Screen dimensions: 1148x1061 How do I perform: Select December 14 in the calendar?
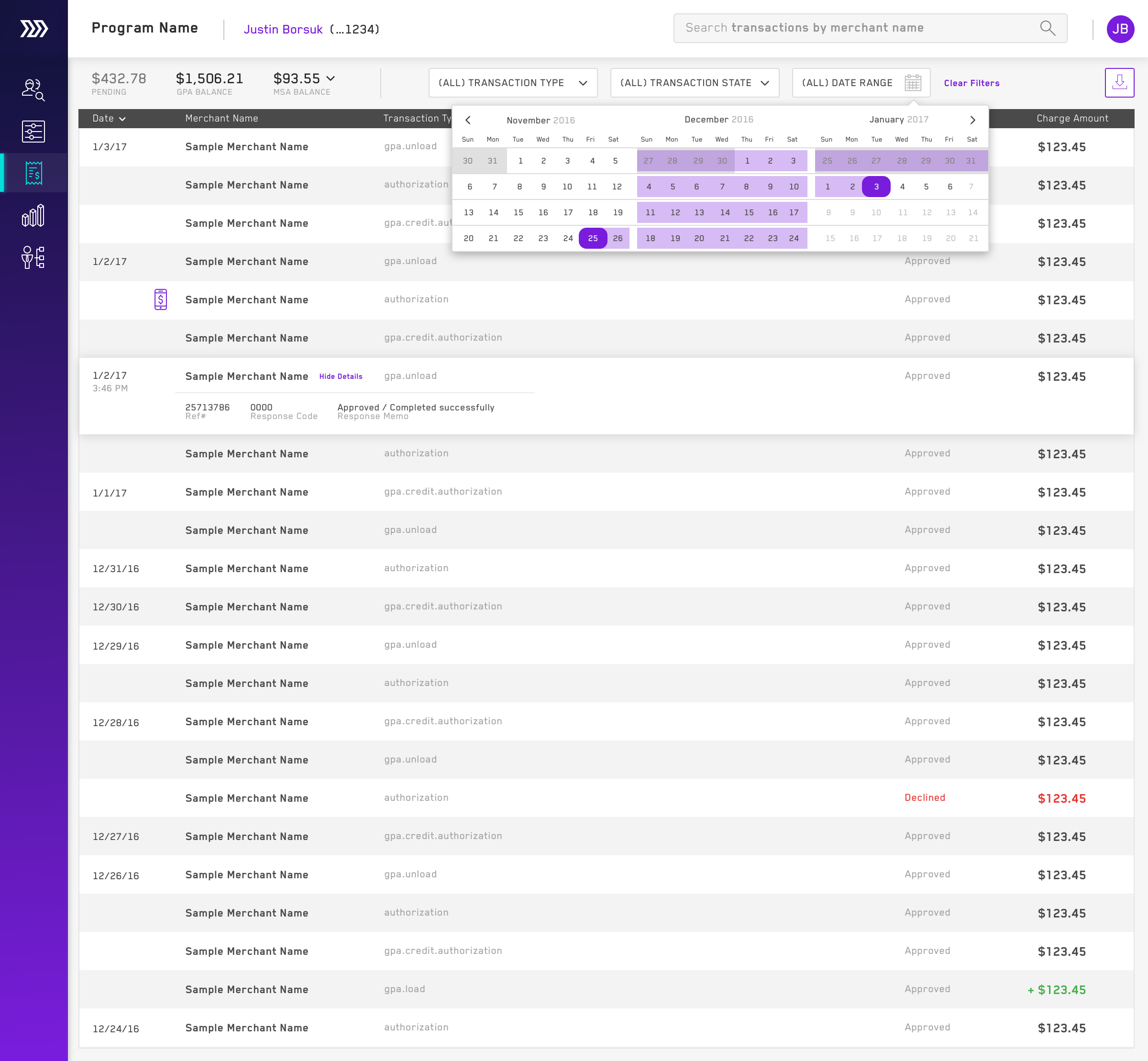coord(725,212)
